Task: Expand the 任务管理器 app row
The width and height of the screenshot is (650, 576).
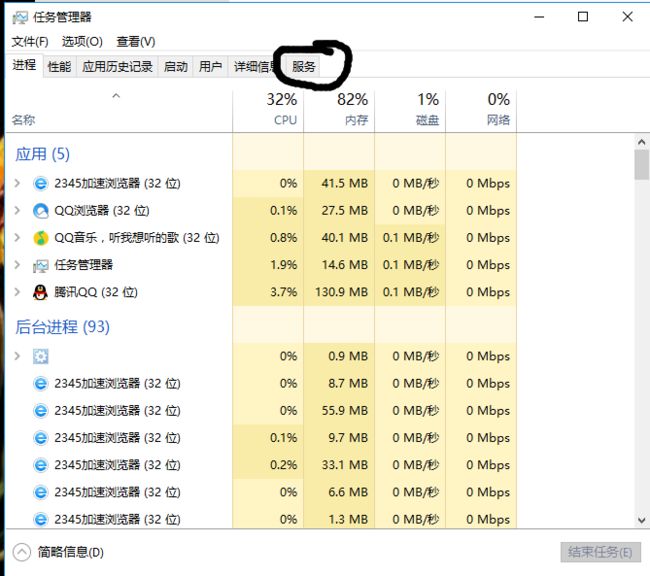Action: point(17,265)
